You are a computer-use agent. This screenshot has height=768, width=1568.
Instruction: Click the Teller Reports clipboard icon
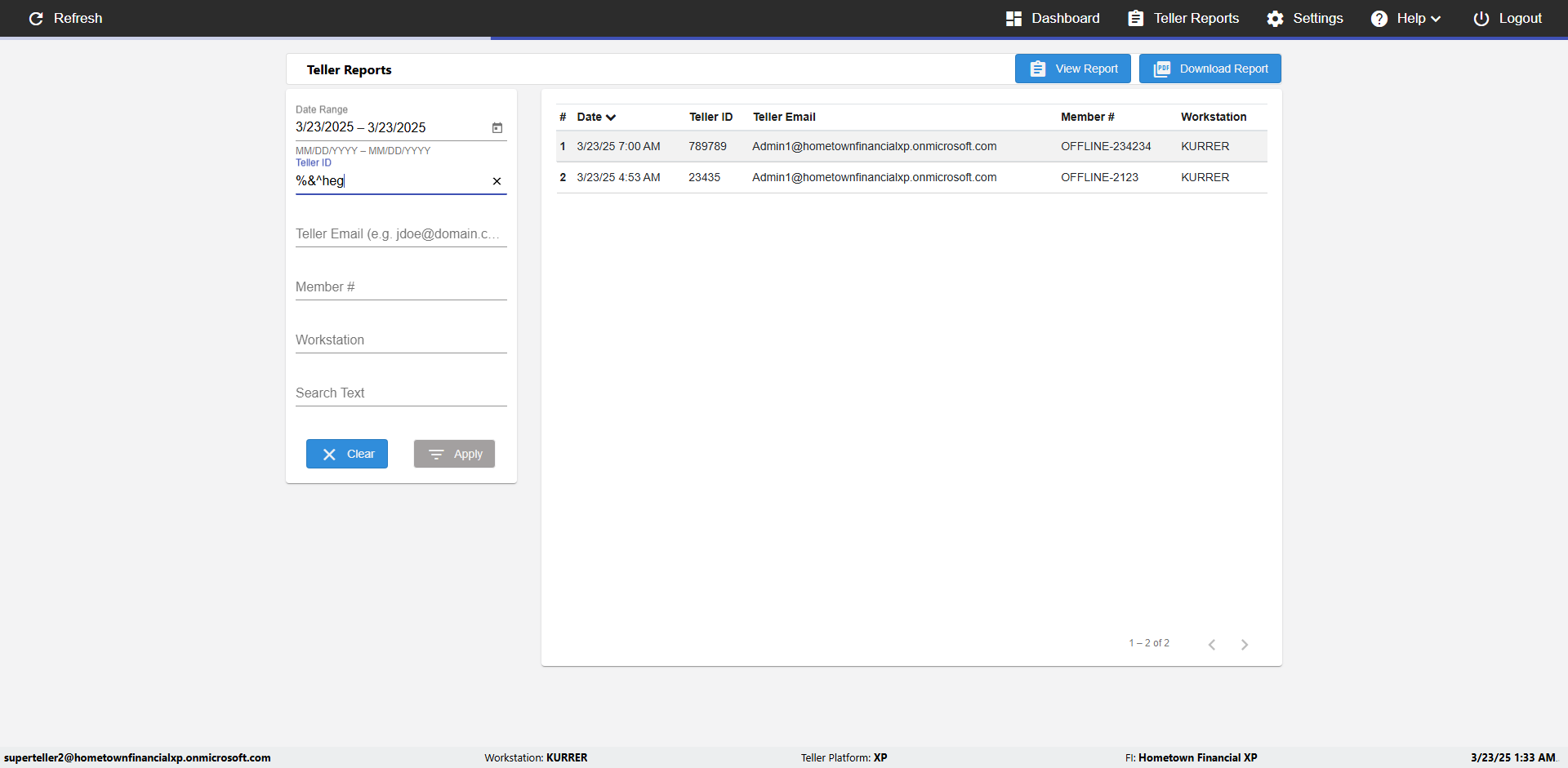pos(1136,18)
